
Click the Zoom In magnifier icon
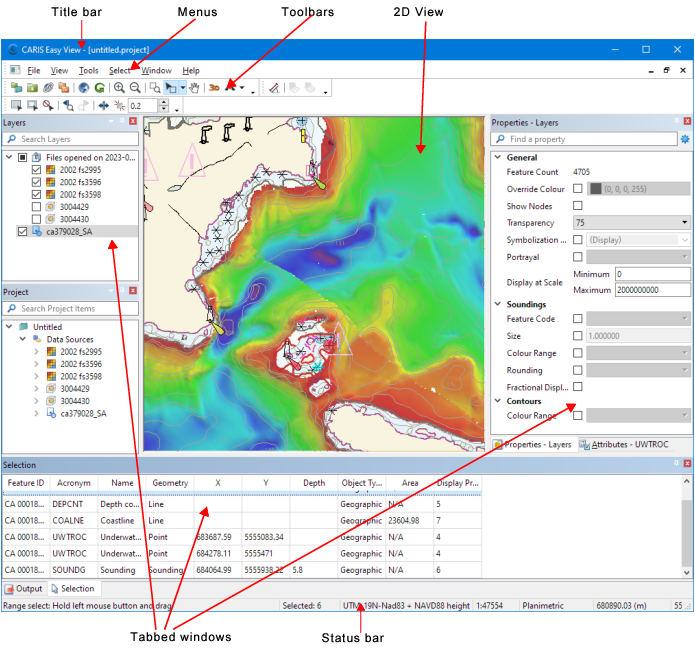click(x=119, y=88)
